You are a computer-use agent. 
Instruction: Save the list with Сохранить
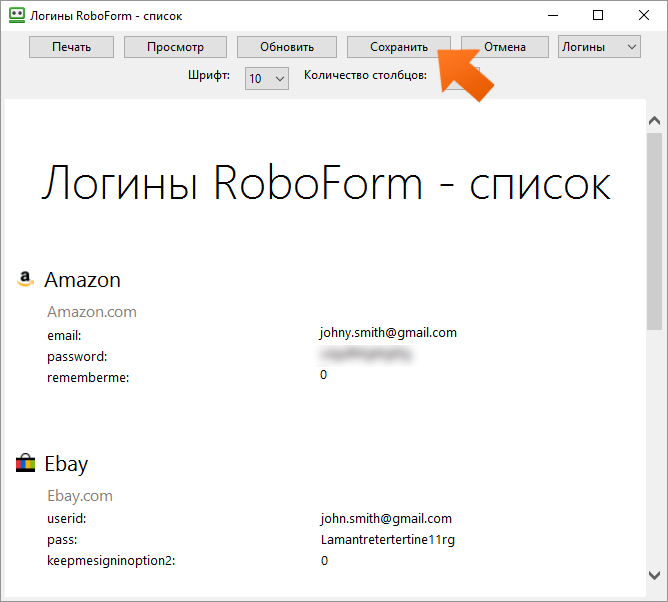(x=399, y=47)
